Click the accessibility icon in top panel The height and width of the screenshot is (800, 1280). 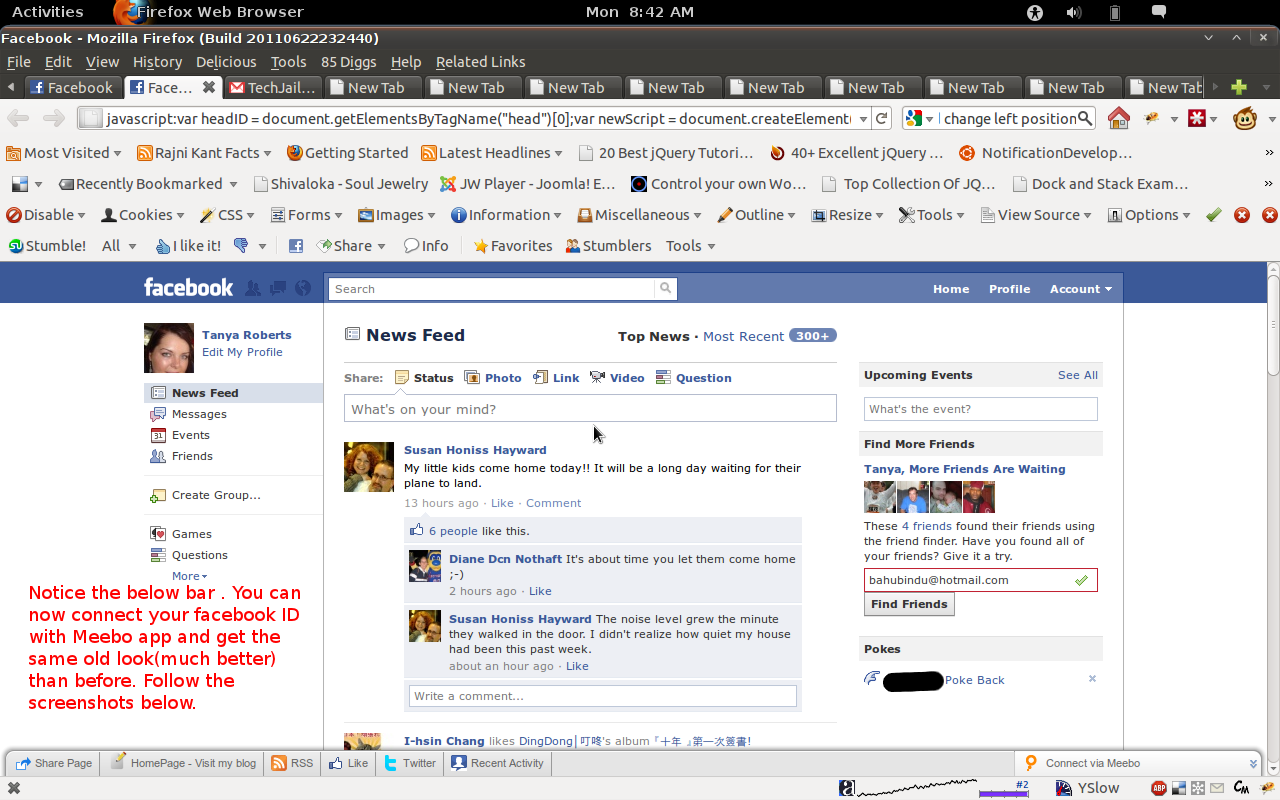(1035, 12)
